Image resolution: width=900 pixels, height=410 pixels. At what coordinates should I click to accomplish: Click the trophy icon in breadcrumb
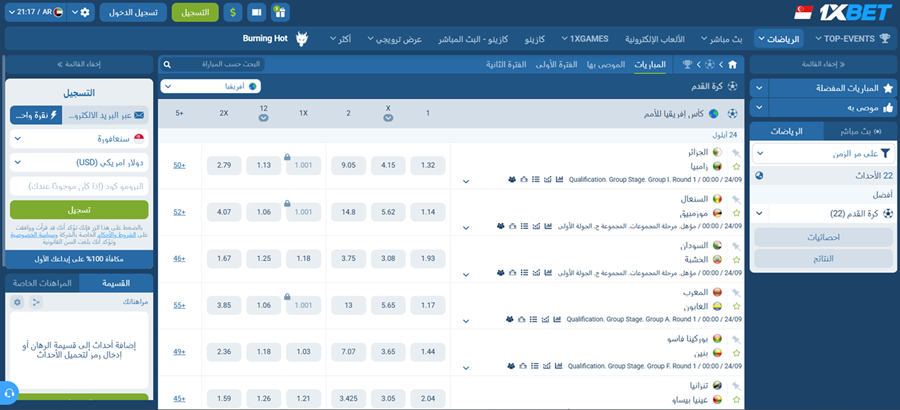(687, 64)
